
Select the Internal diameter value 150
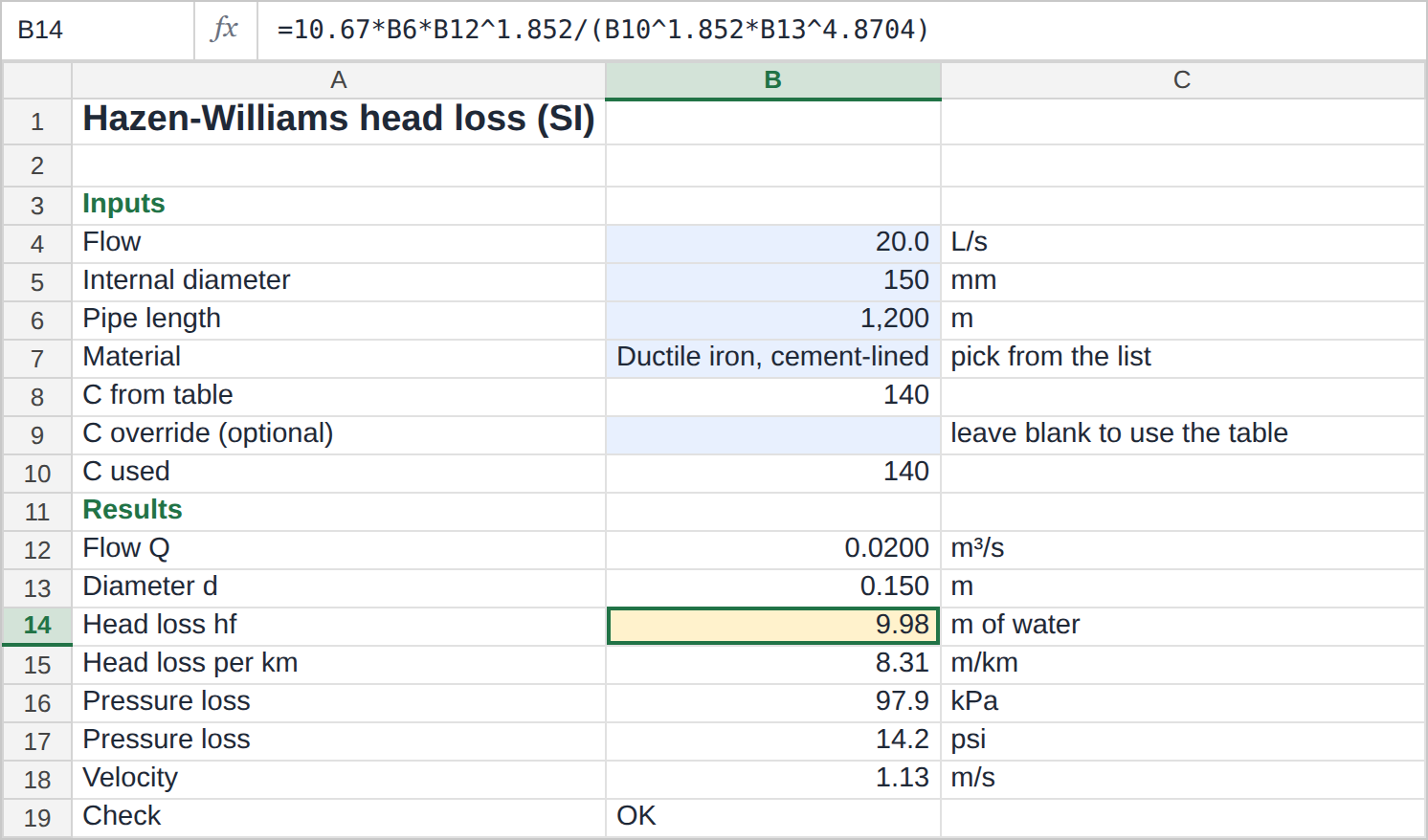[773, 281]
